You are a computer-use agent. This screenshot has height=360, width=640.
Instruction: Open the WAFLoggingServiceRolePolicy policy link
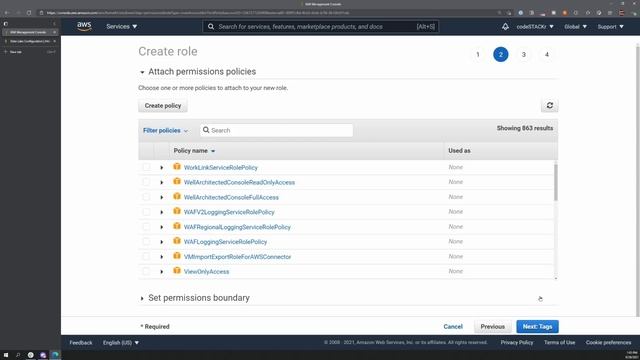[225, 242]
